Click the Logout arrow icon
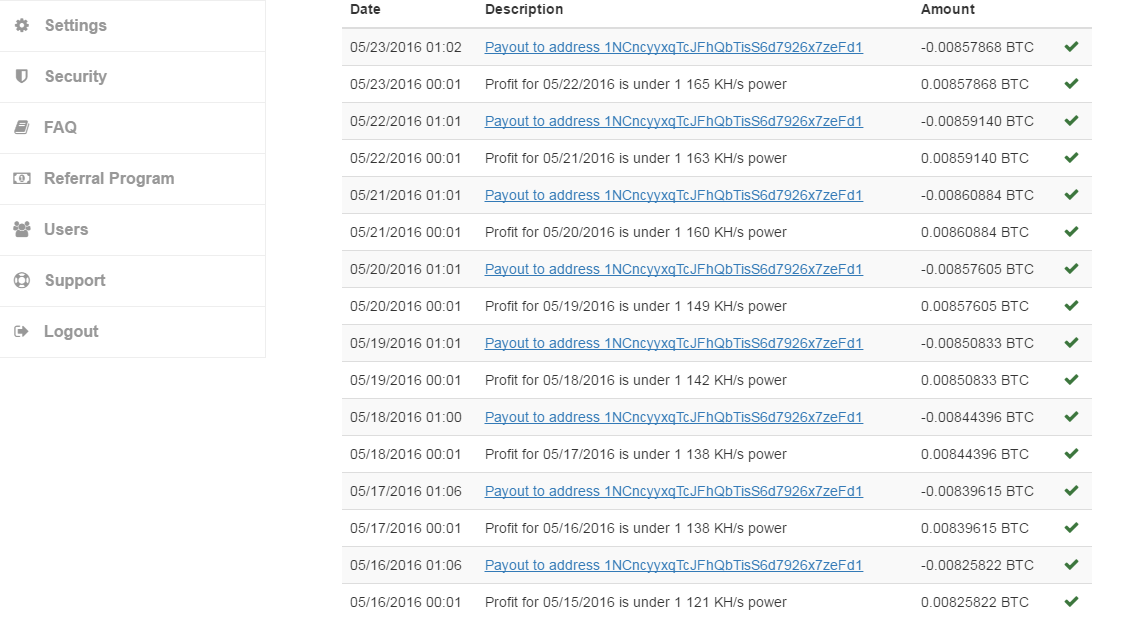The height and width of the screenshot is (637, 1131). point(22,331)
